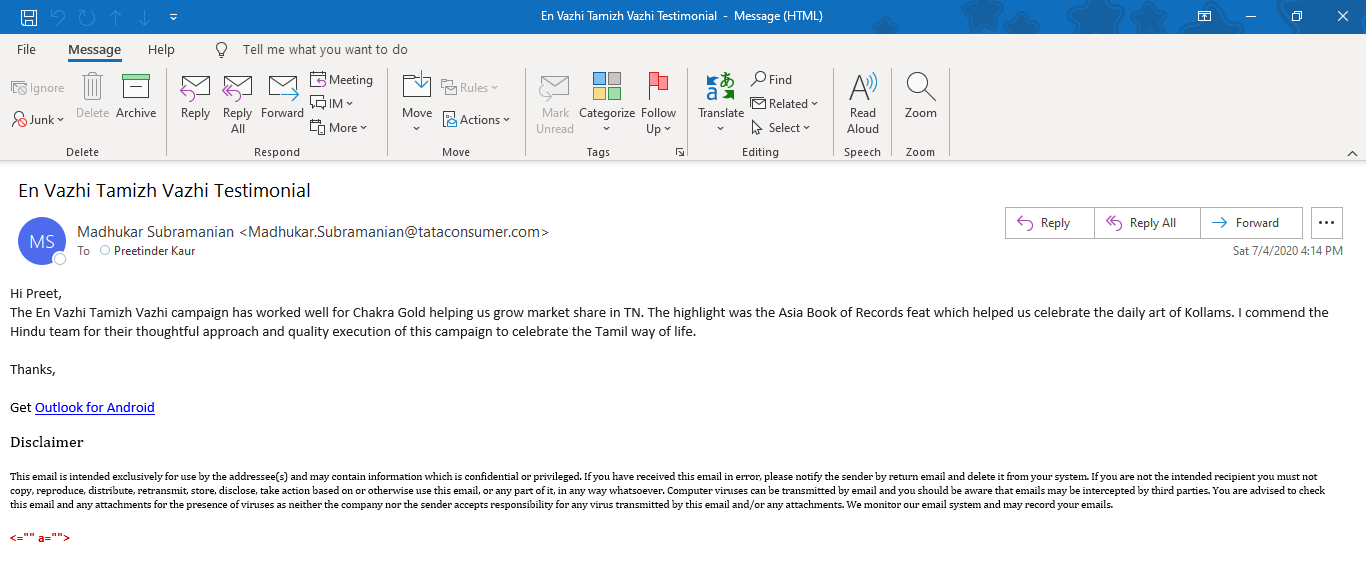The image size is (1366, 568).
Task: Open the more actions ellipsis button
Action: 1327,223
